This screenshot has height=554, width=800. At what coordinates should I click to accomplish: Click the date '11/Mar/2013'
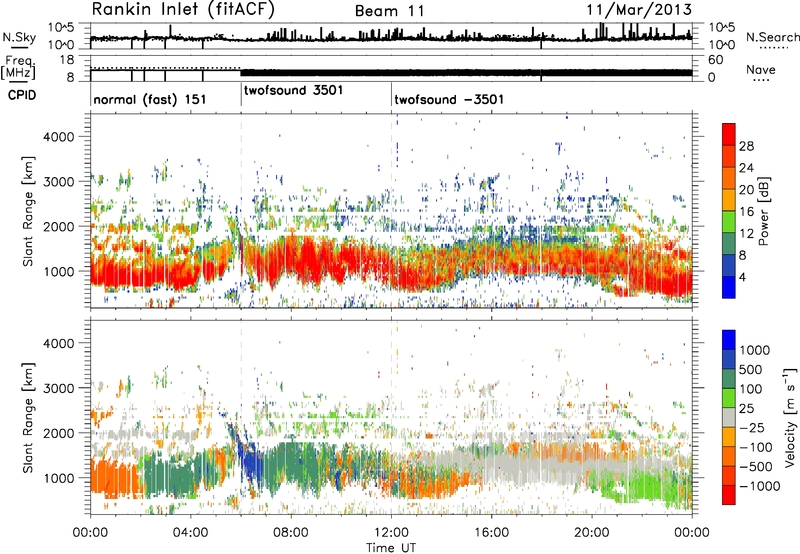pyautogui.click(x=639, y=10)
